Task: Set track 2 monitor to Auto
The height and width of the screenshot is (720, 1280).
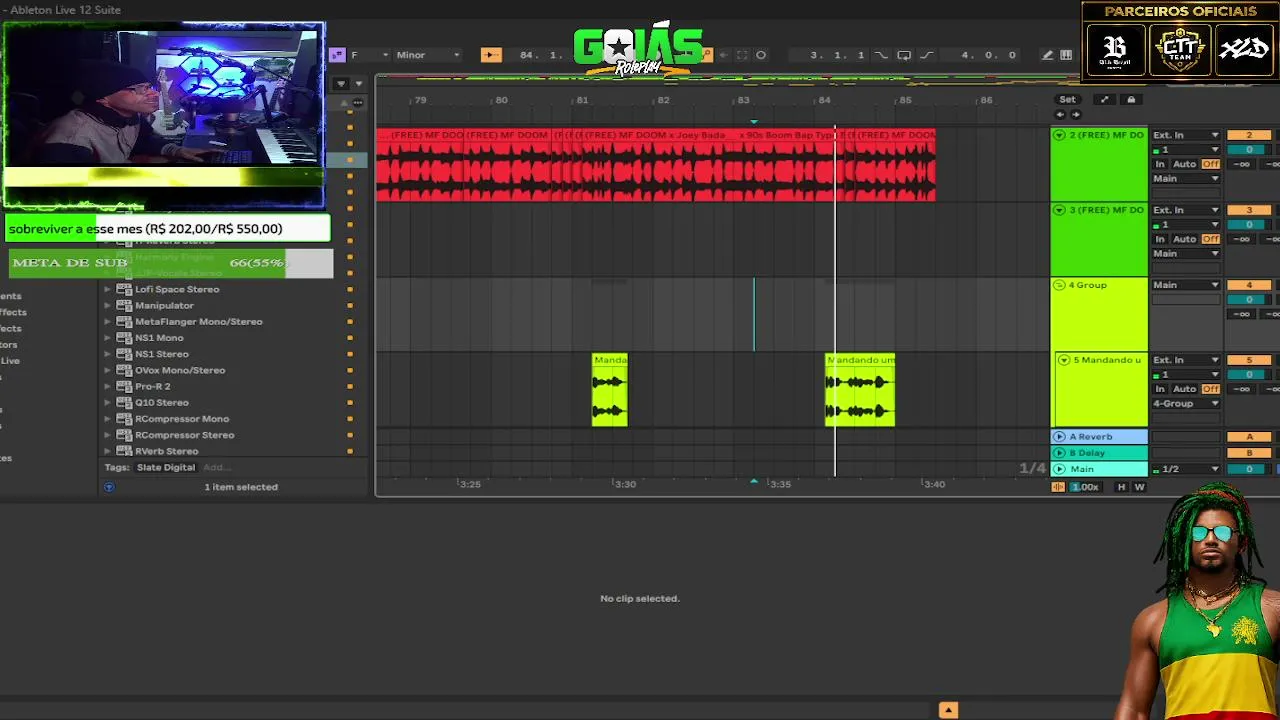Action: [1184, 164]
